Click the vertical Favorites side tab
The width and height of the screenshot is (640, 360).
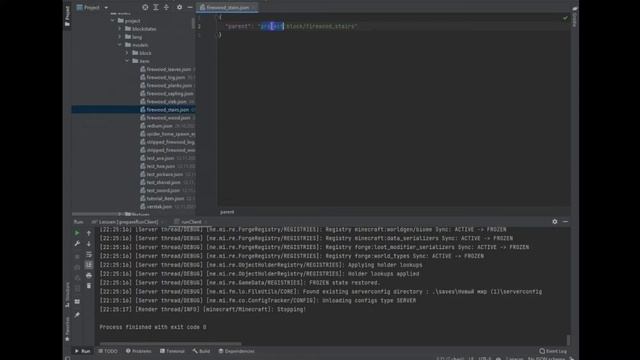pos(67,329)
